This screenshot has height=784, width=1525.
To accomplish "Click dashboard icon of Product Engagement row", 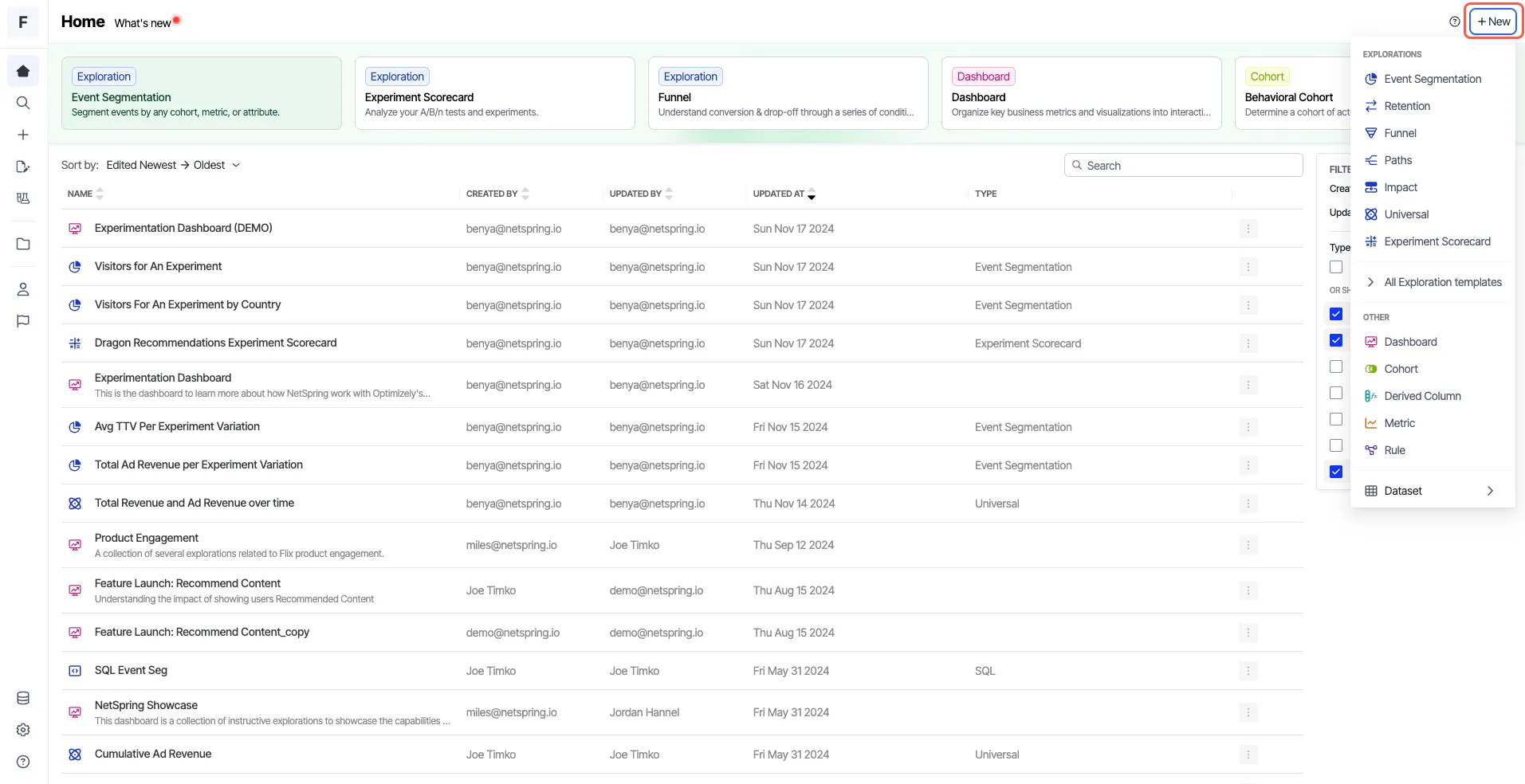I will [x=75, y=545].
